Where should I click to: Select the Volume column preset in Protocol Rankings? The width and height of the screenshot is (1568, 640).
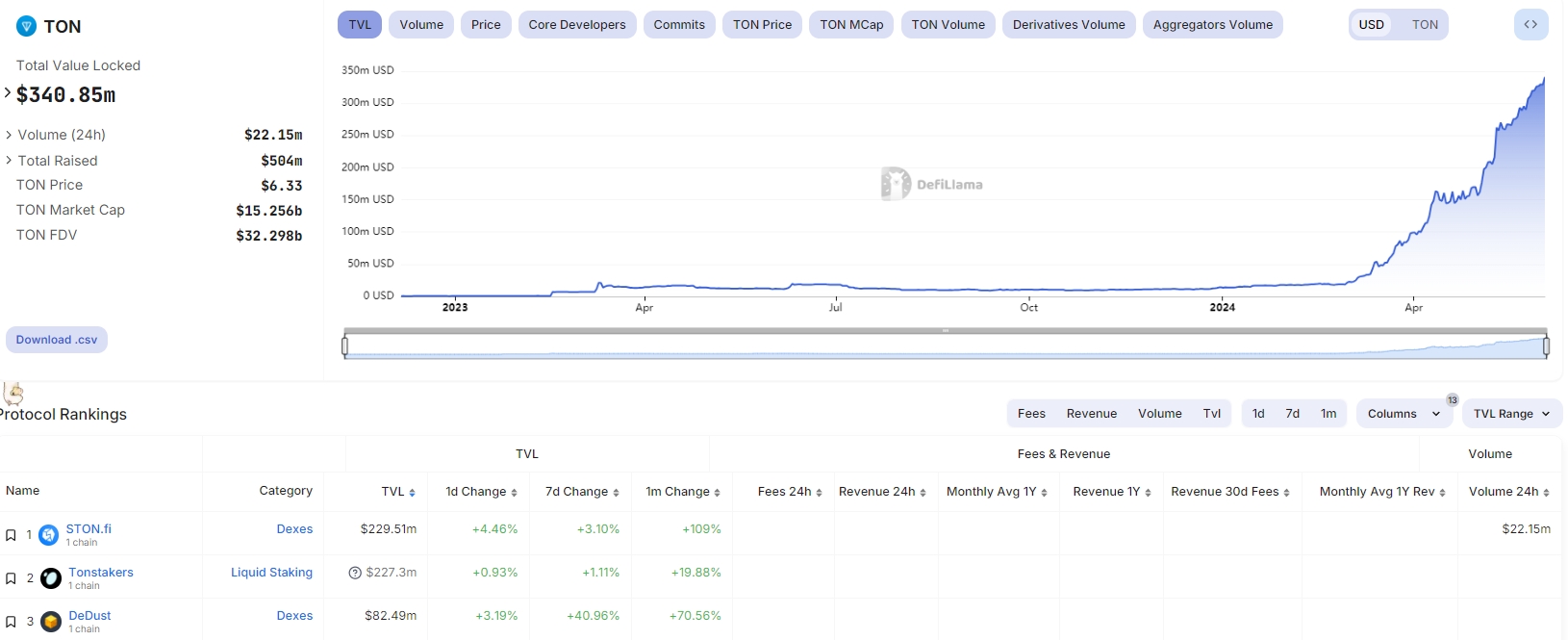pos(1160,414)
